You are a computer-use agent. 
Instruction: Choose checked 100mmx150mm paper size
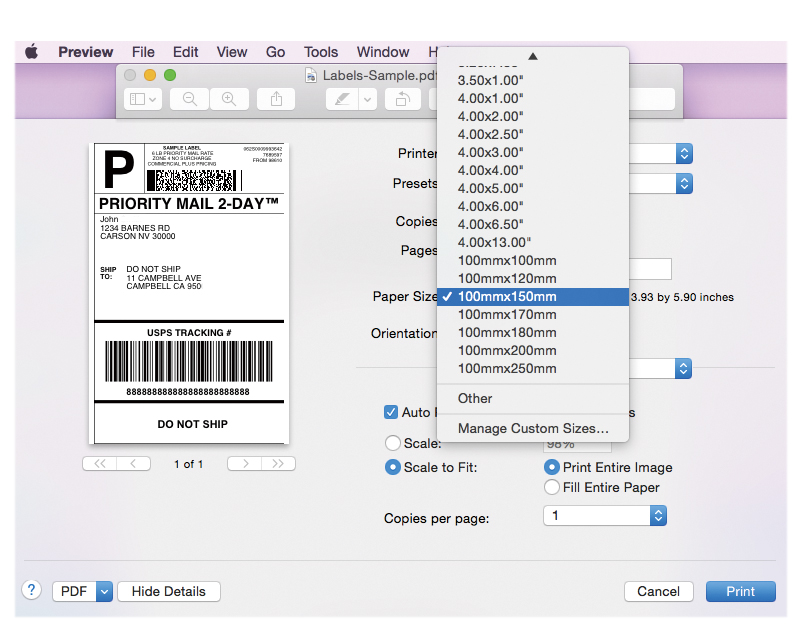click(x=533, y=297)
